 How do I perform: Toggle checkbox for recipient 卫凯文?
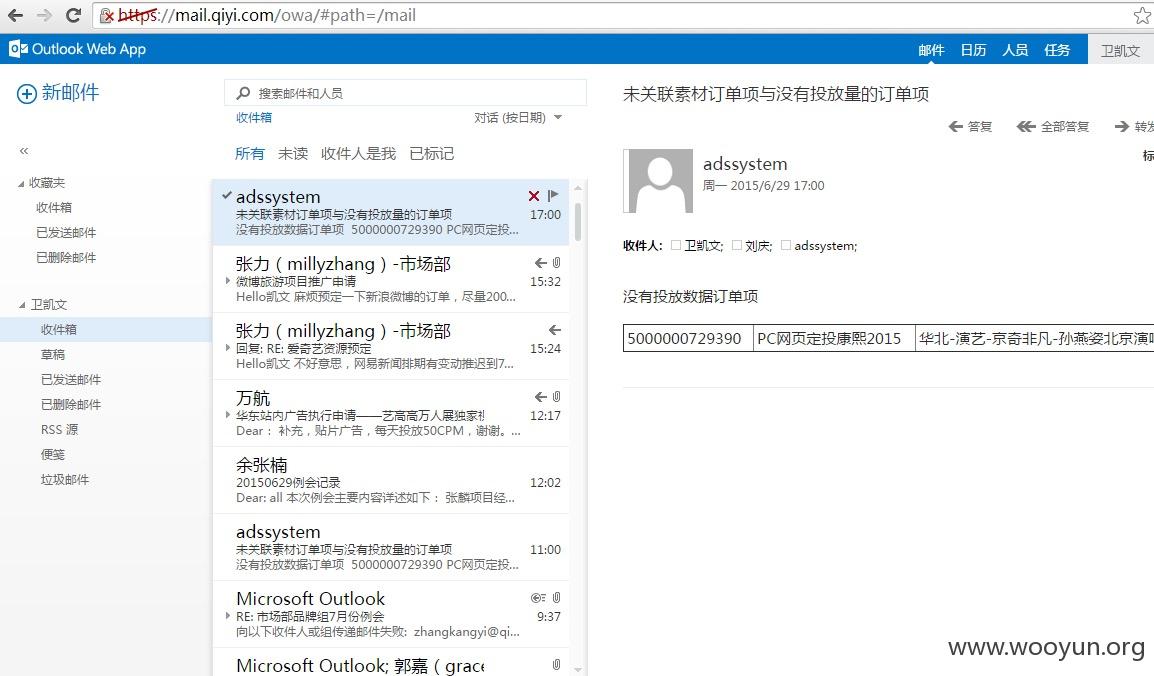click(676, 246)
